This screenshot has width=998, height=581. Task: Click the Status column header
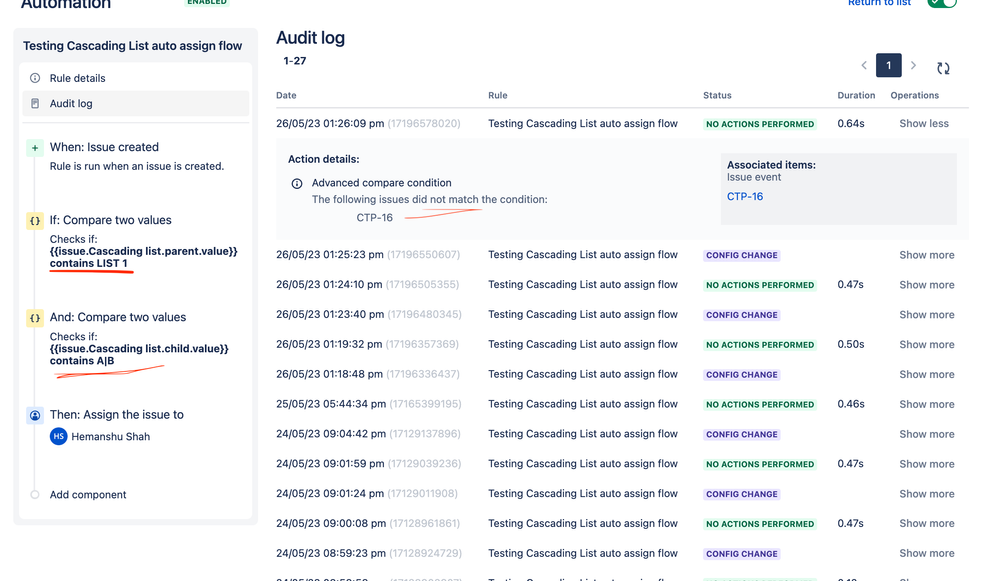point(717,95)
